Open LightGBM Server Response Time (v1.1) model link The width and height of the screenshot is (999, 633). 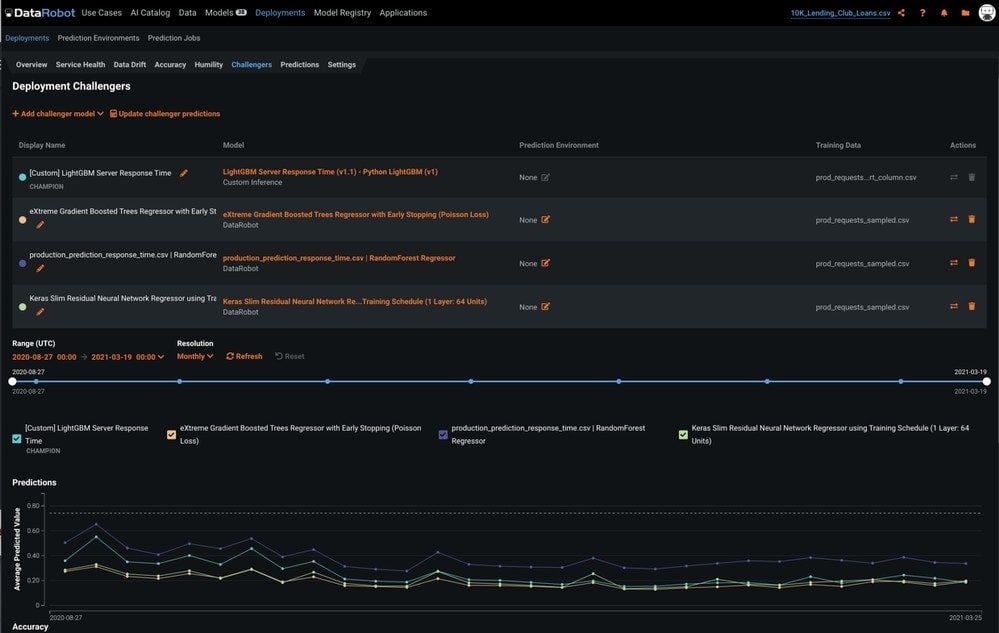[330, 172]
